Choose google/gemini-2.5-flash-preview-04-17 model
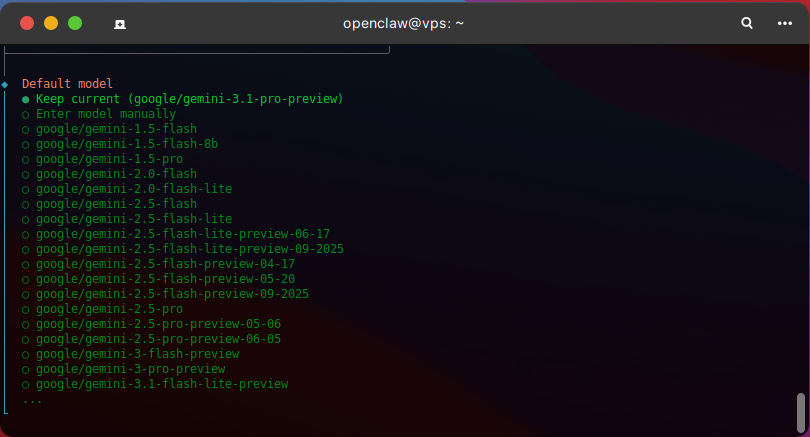 (x=165, y=264)
